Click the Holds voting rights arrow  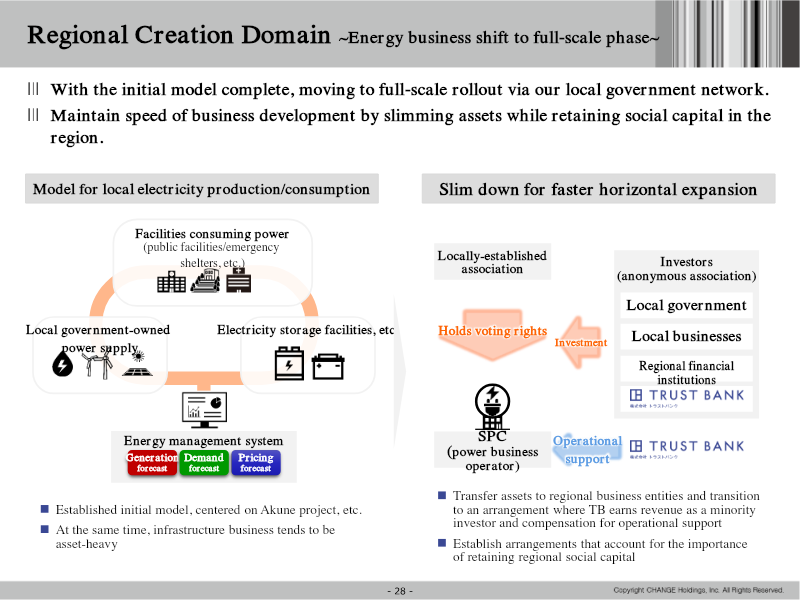click(492, 334)
